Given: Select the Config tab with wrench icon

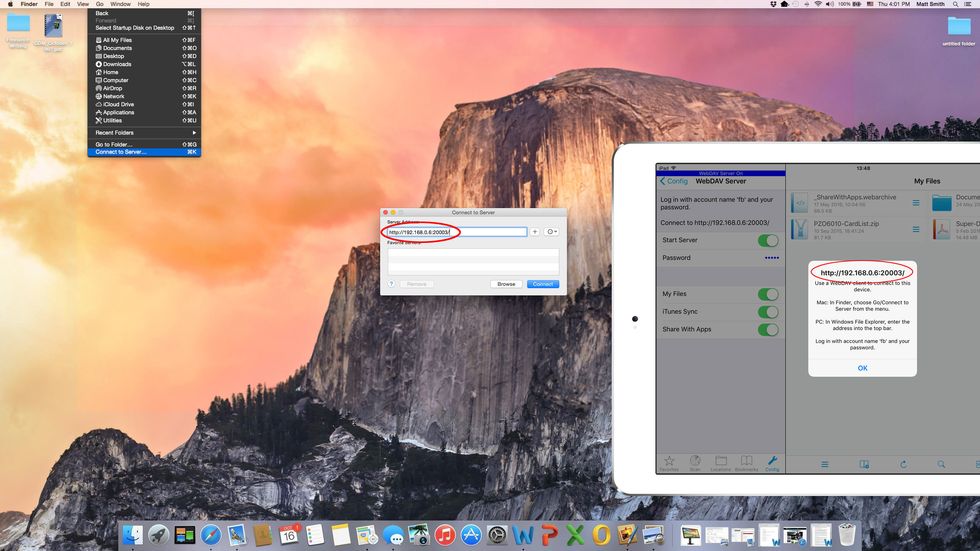Looking at the screenshot, I should click(x=772, y=462).
